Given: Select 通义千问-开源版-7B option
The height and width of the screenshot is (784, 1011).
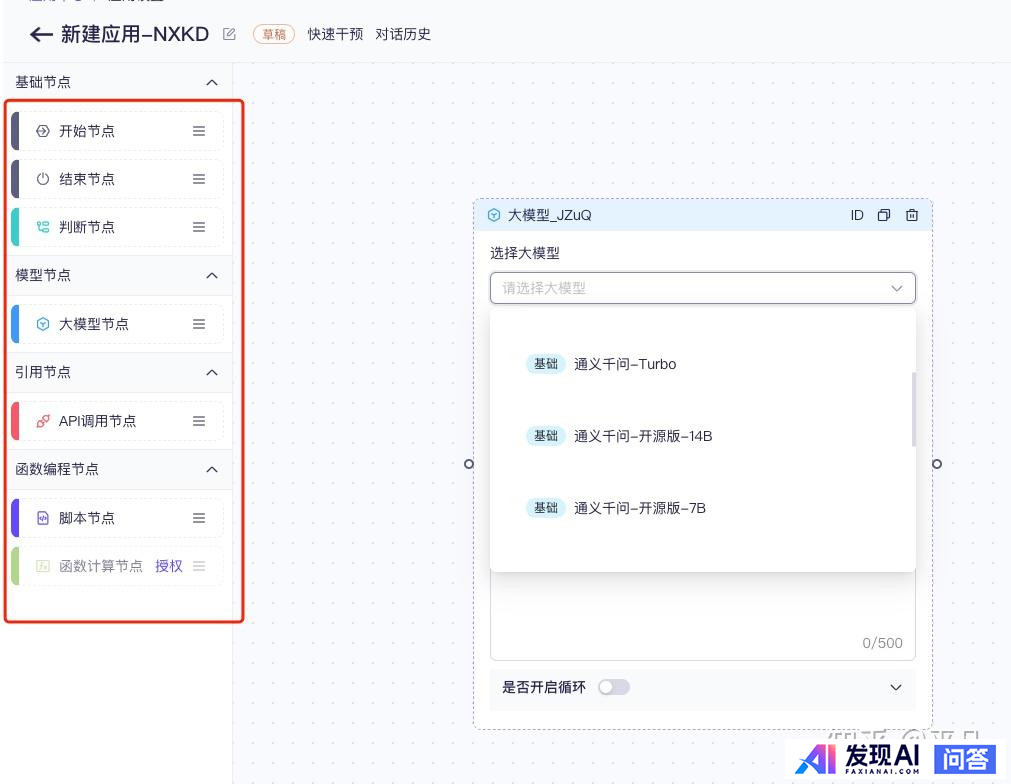Looking at the screenshot, I should [x=702, y=508].
